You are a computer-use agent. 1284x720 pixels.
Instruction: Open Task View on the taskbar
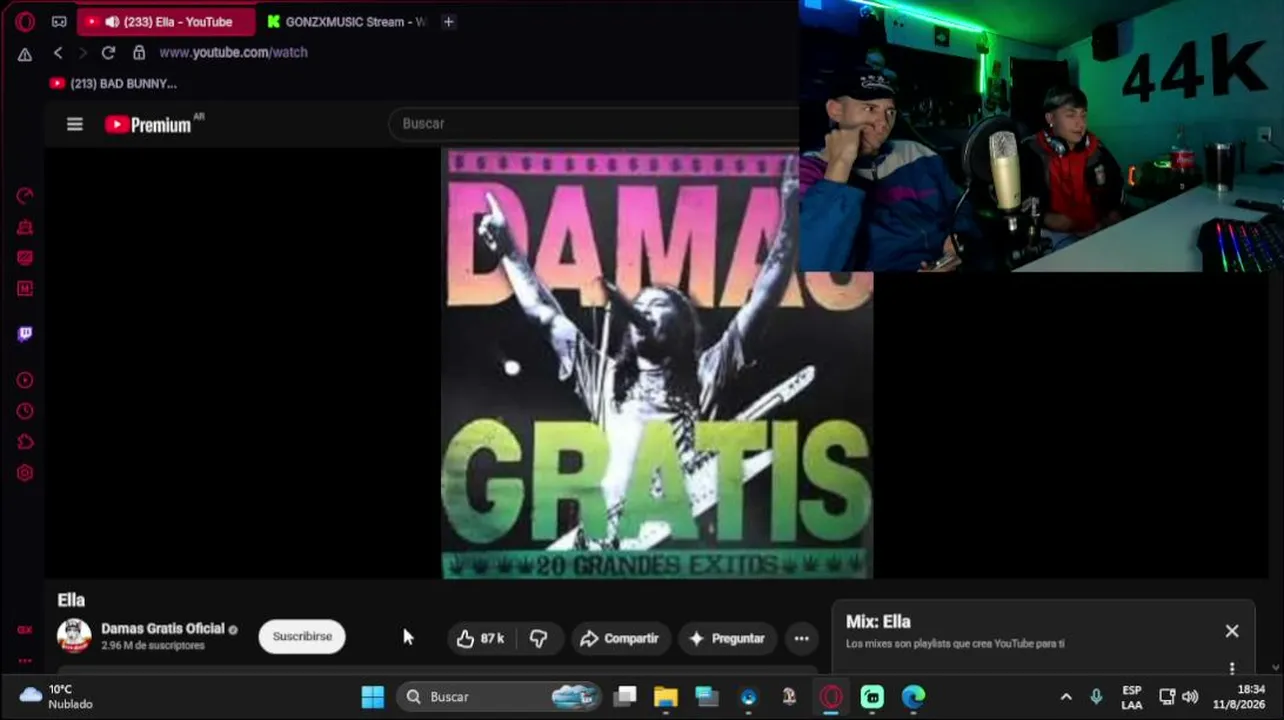click(625, 697)
